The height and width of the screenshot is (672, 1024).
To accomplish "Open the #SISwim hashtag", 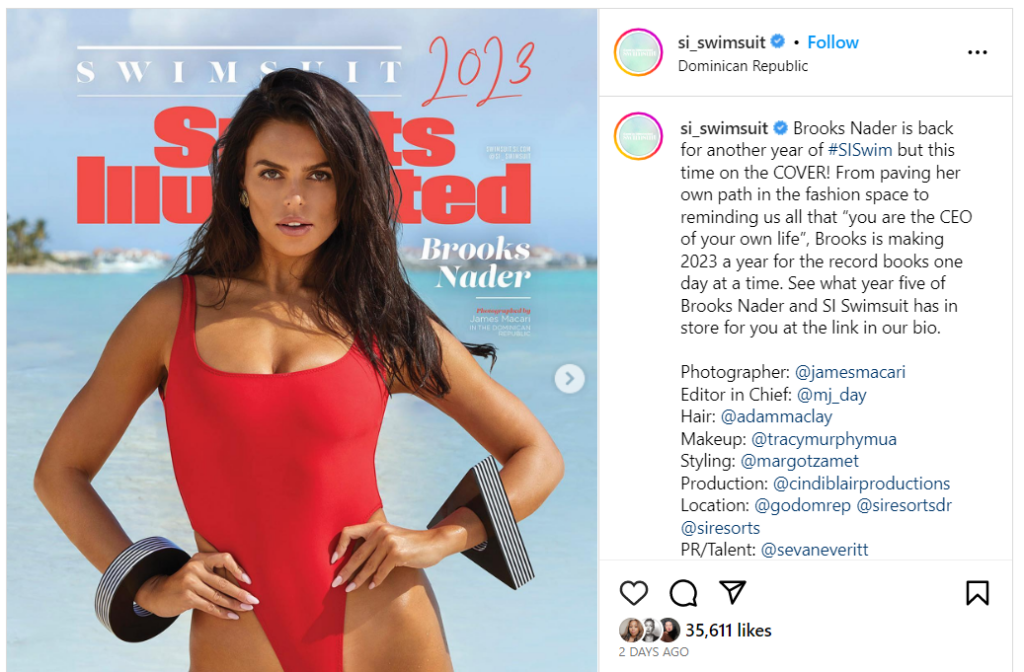I will click(859, 150).
